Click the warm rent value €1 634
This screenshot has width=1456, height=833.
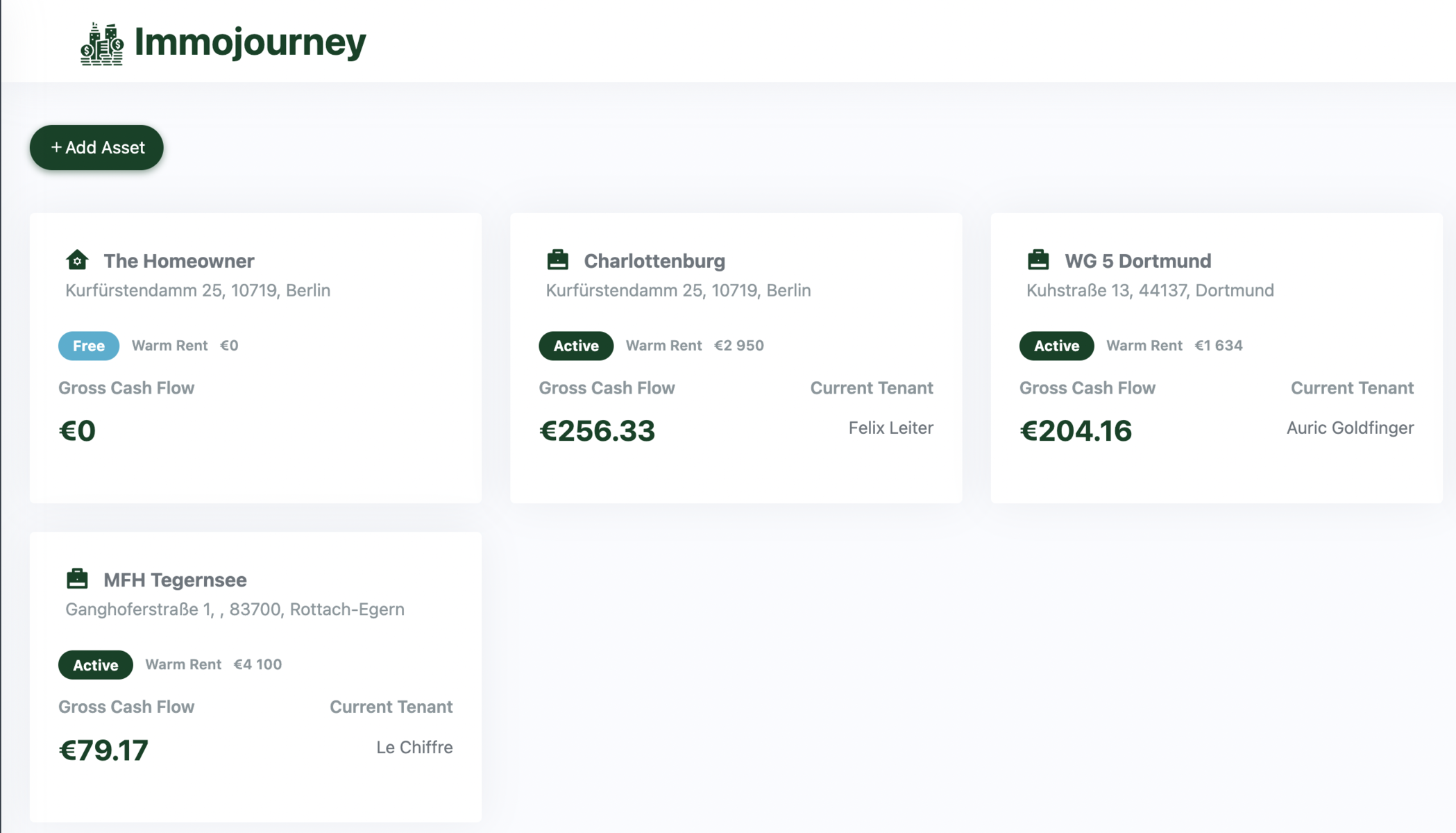pos(1219,346)
